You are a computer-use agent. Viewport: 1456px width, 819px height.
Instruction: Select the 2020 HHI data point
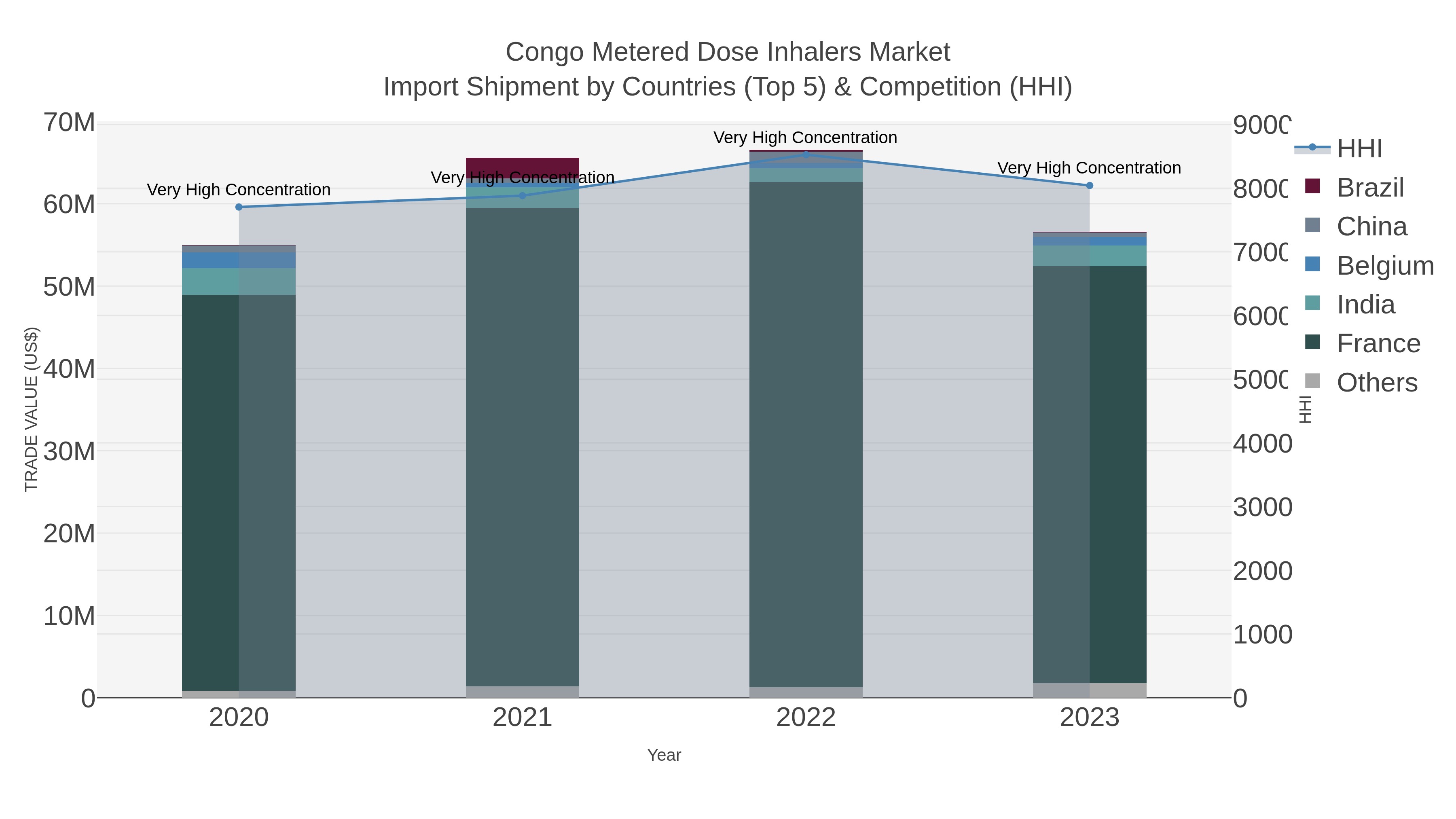(x=239, y=207)
